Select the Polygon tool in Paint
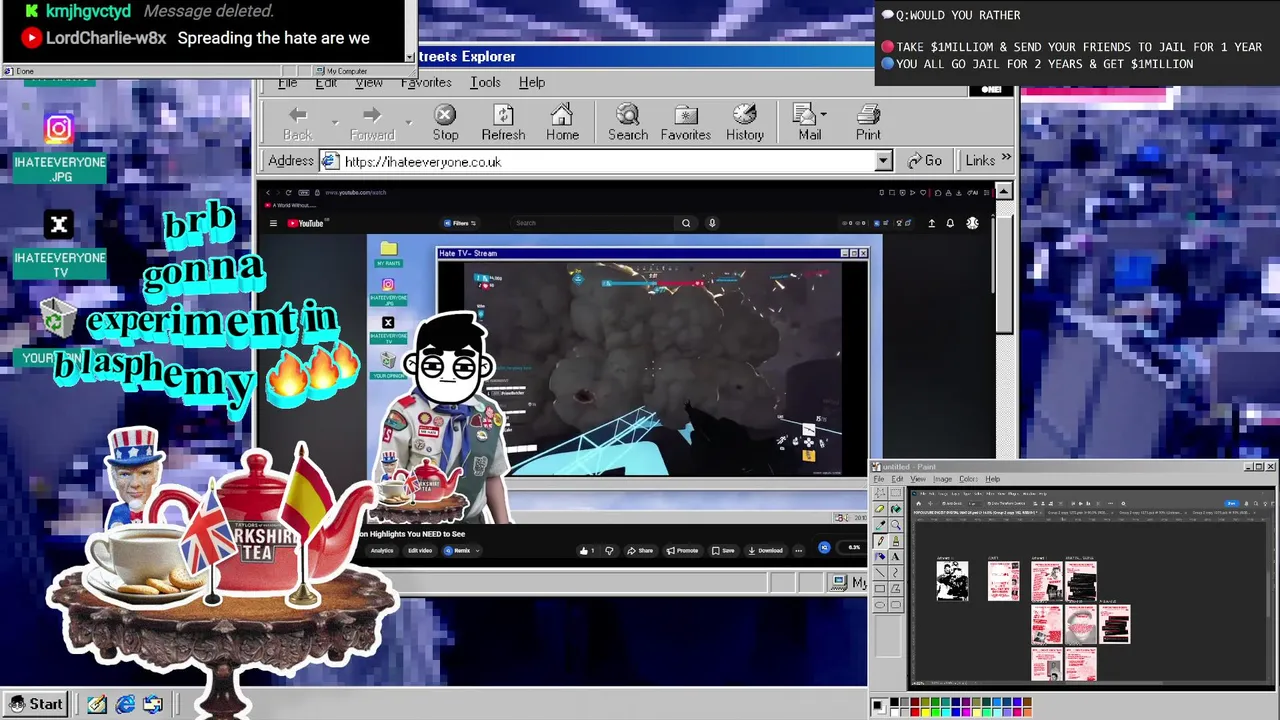The image size is (1280, 720). pyautogui.click(x=896, y=589)
